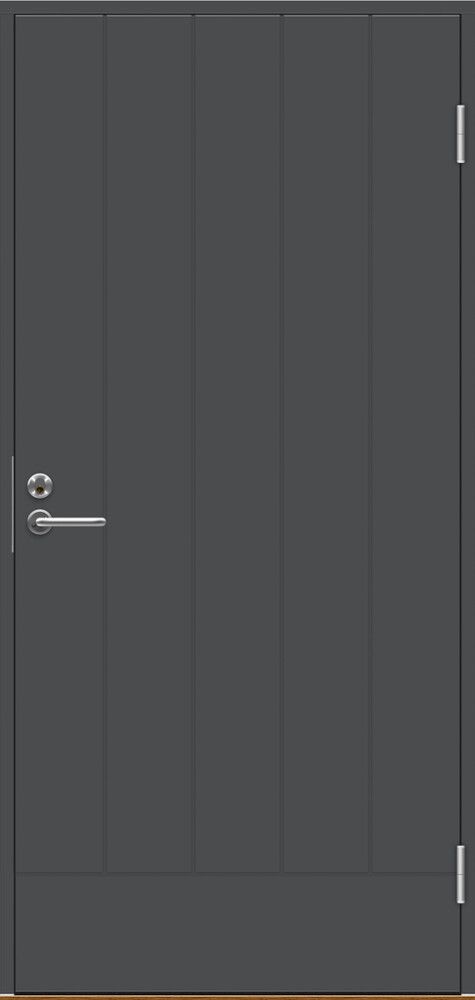Click the left door frame jamb
The height and width of the screenshot is (1000, 475).
[x=6, y=500]
